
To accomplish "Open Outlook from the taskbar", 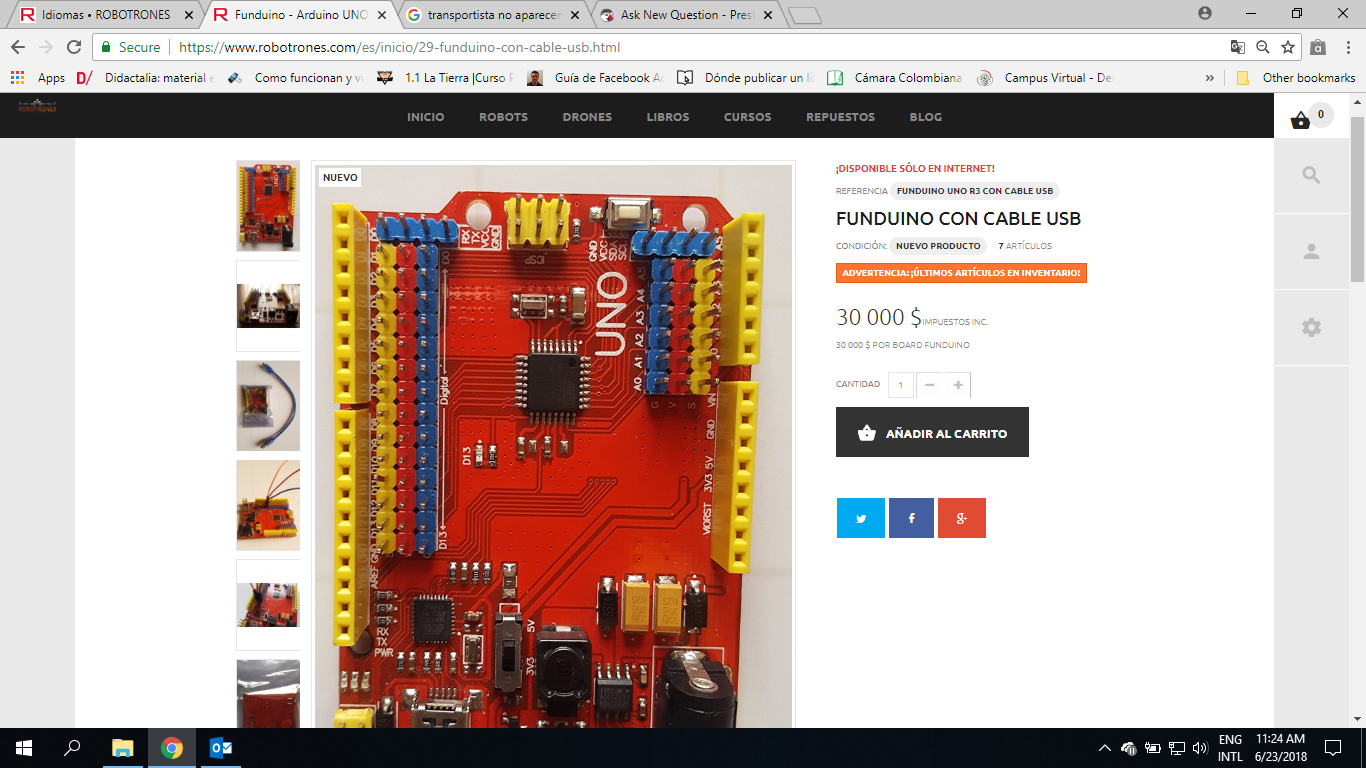I will [x=221, y=748].
